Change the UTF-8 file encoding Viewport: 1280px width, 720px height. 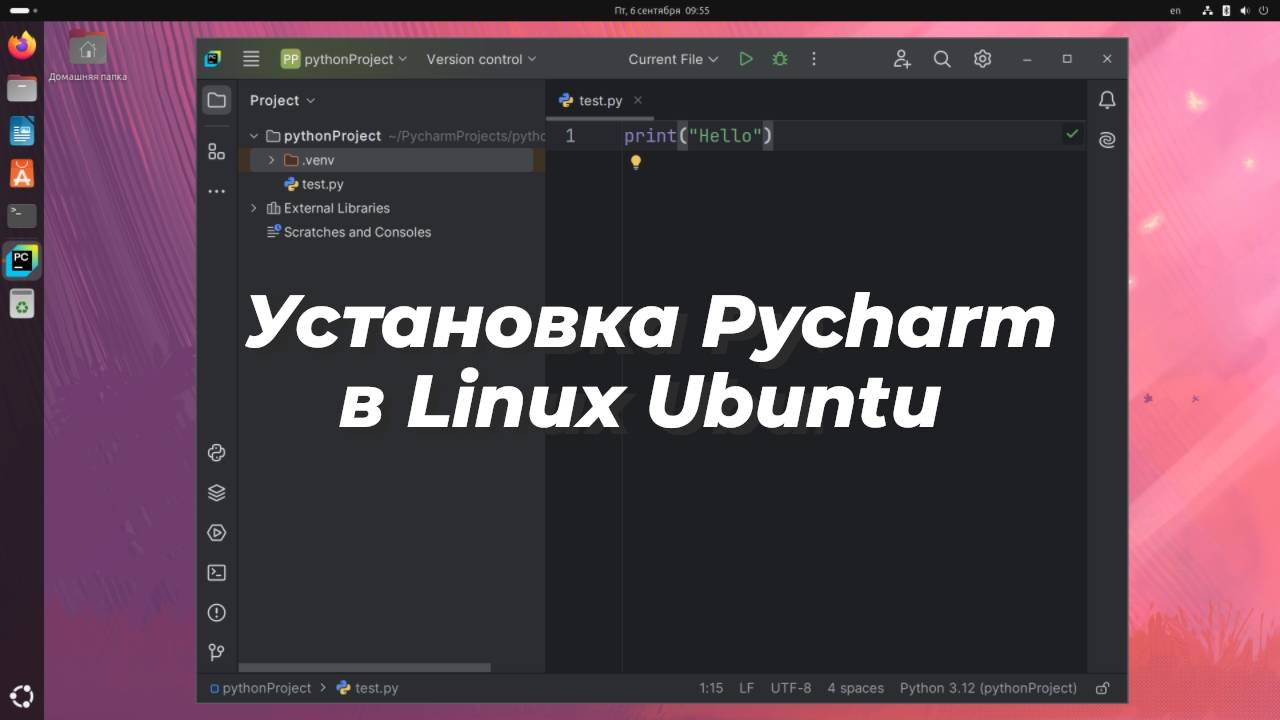point(791,688)
